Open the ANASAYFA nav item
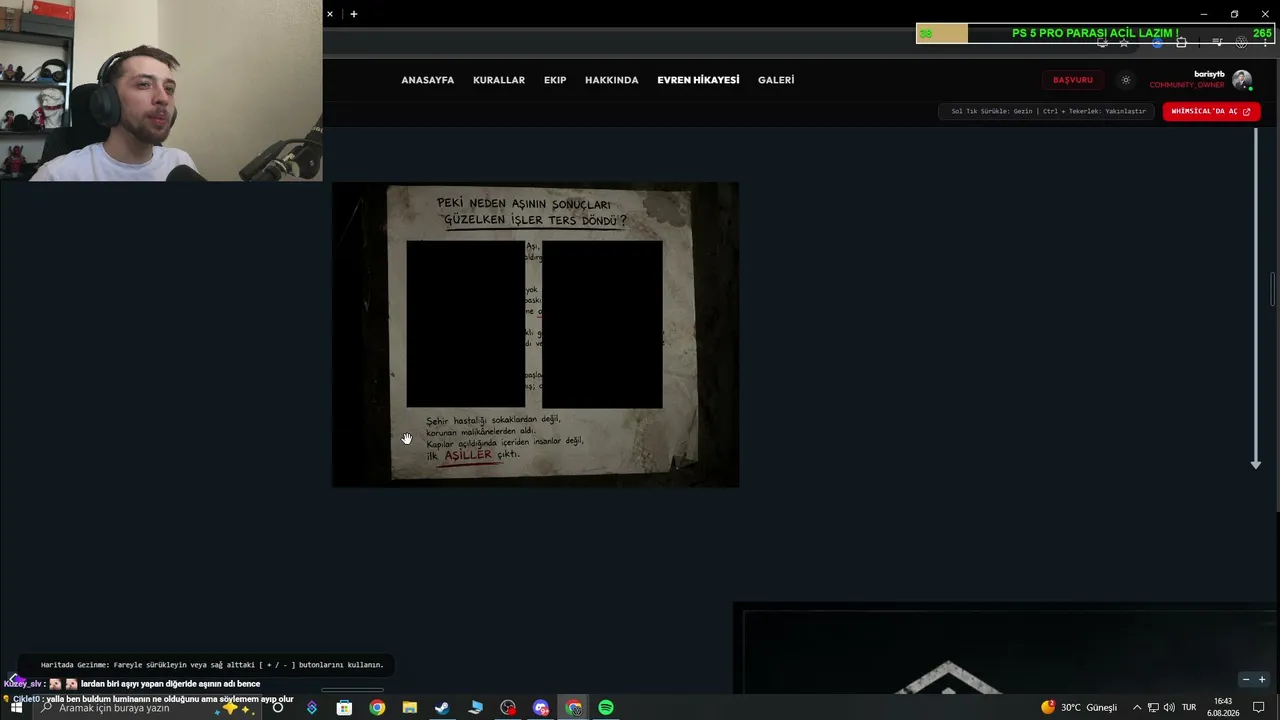The height and width of the screenshot is (720, 1280). (427, 80)
